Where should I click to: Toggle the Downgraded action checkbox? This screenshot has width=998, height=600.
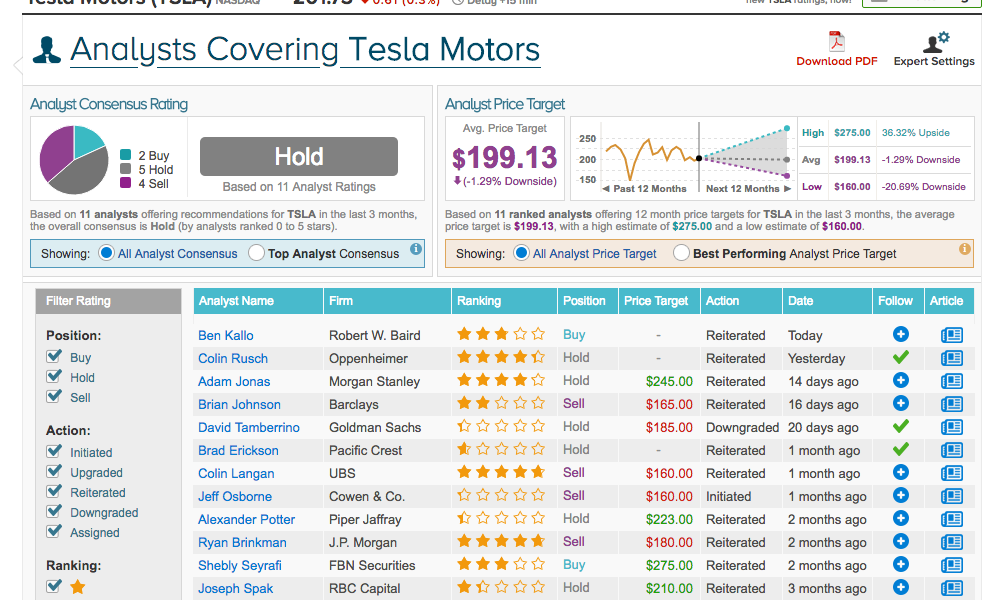click(x=54, y=512)
